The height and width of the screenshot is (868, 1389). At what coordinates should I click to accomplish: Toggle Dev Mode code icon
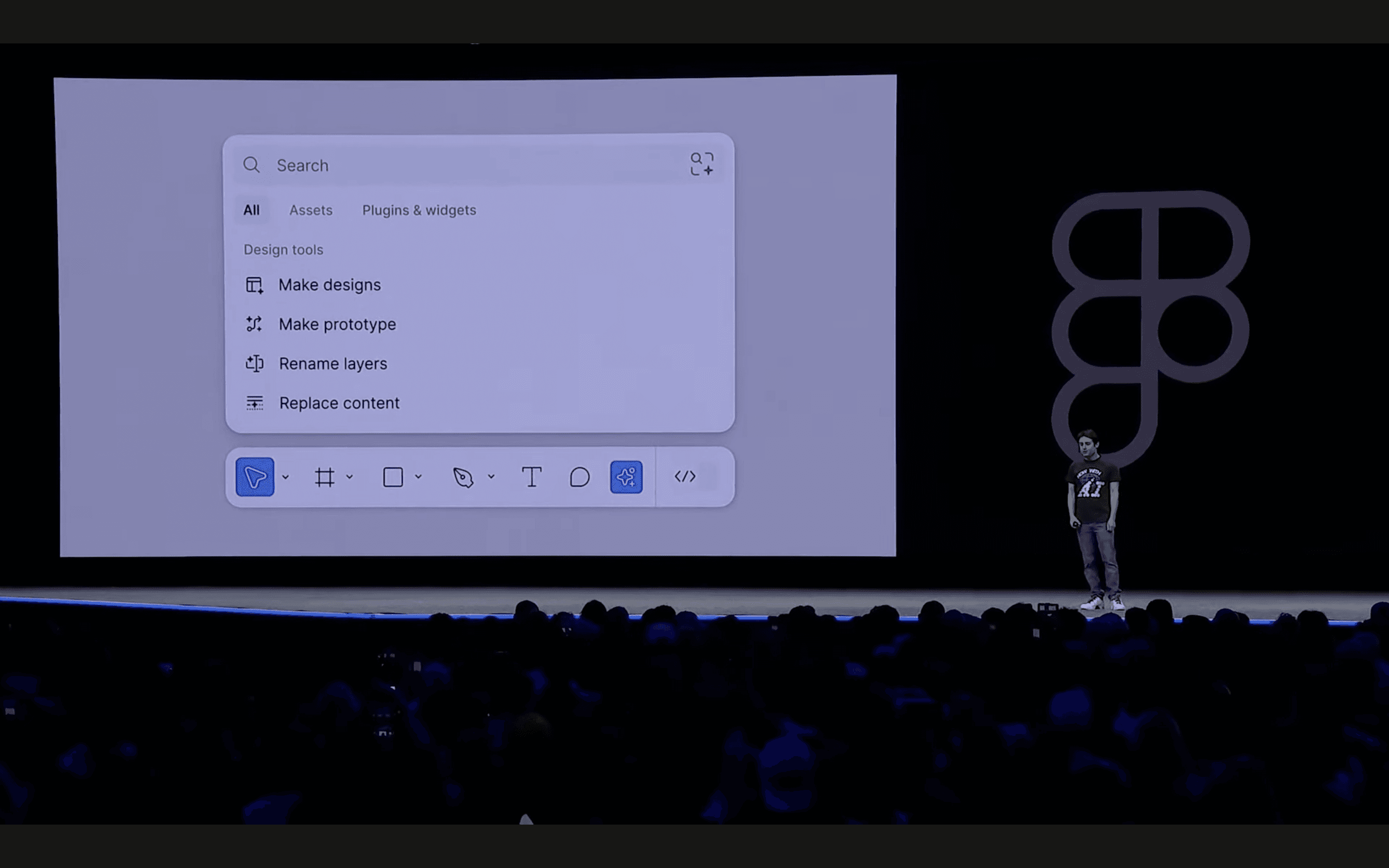coord(685,476)
